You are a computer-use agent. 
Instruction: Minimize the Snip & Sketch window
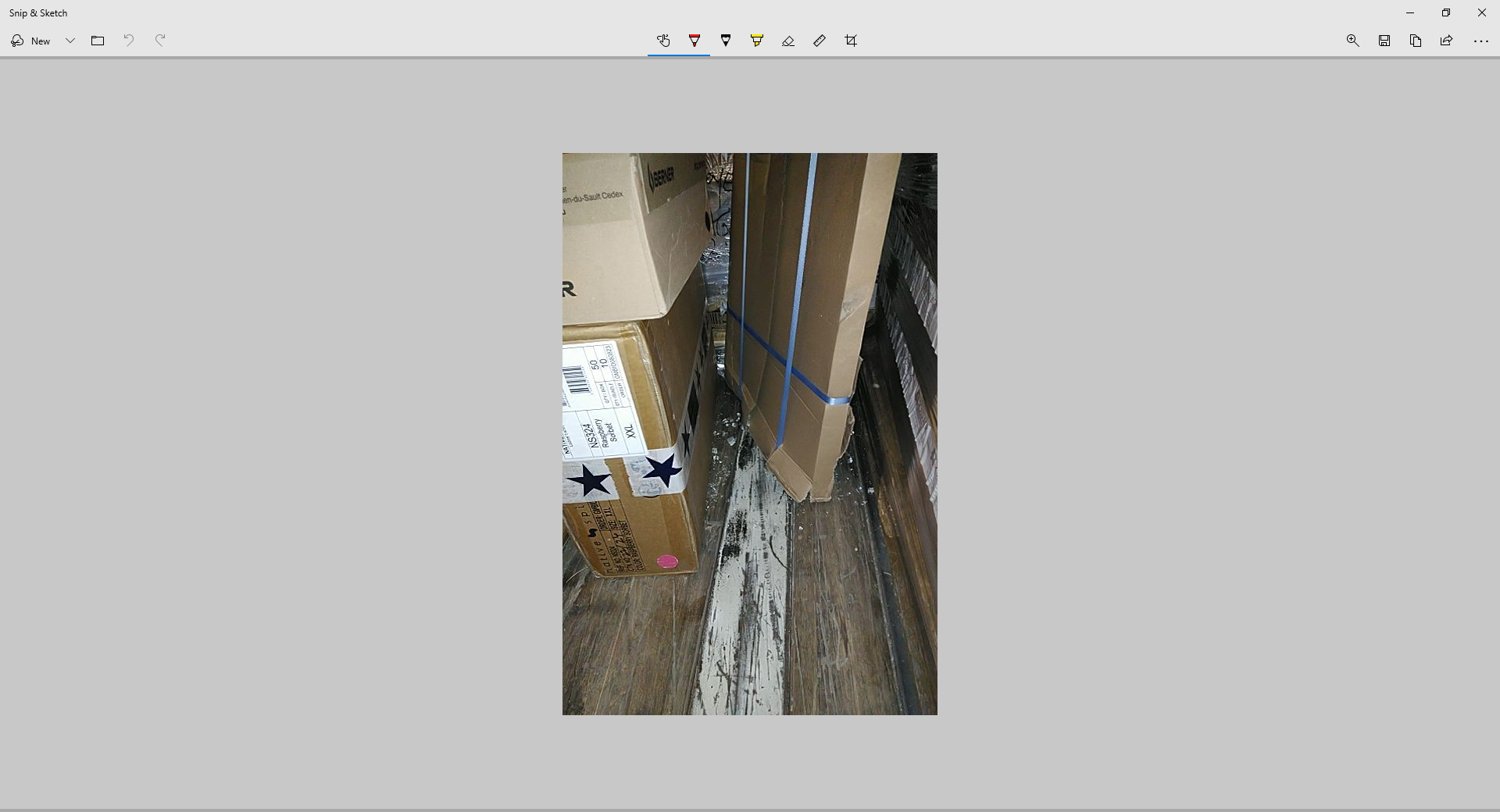(1410, 12)
